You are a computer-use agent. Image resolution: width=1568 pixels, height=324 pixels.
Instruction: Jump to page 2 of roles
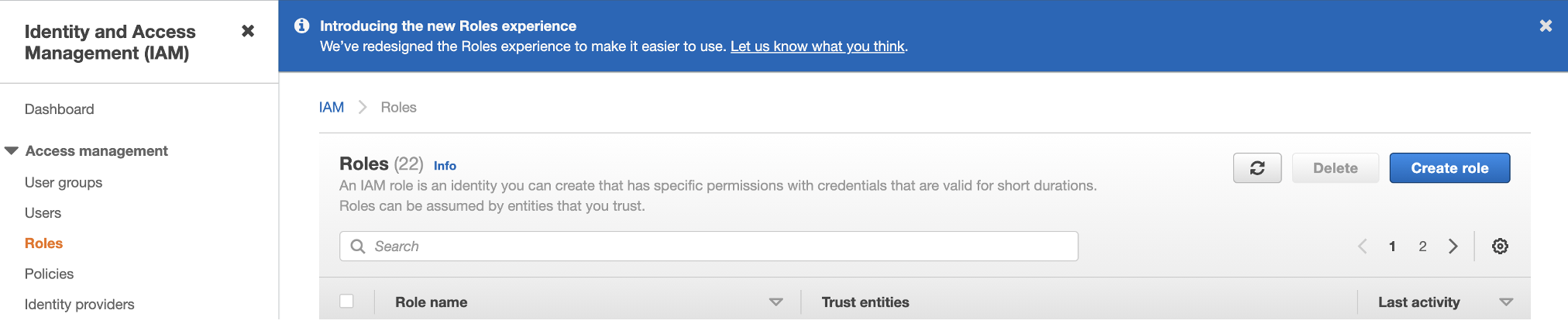point(1422,246)
